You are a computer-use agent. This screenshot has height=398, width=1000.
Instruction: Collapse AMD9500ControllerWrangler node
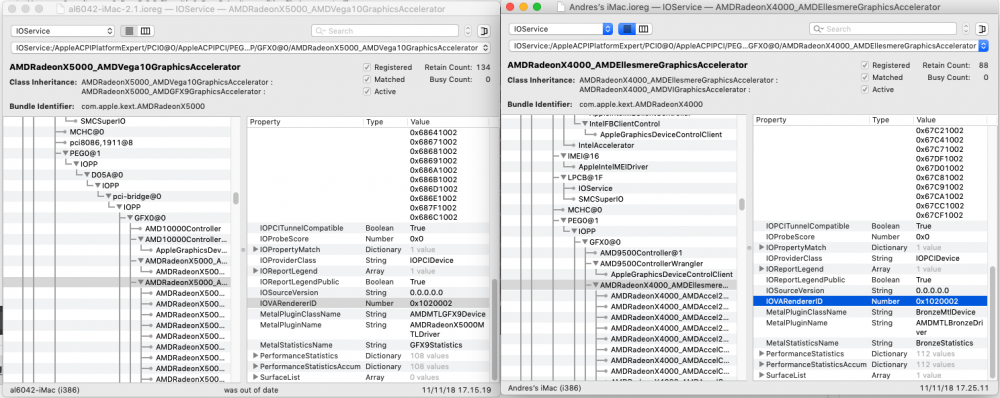pyautogui.click(x=596, y=263)
